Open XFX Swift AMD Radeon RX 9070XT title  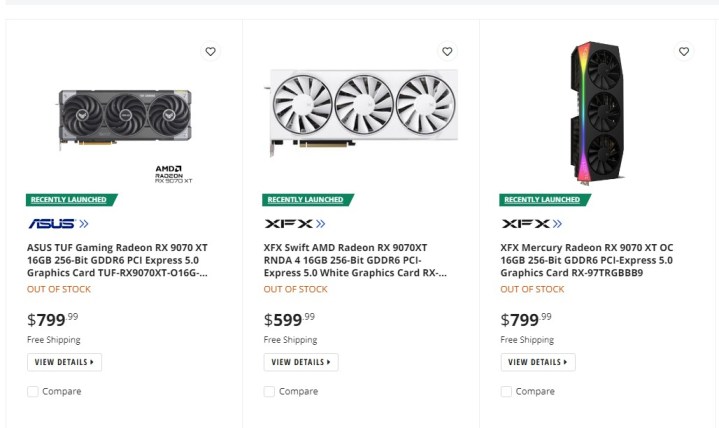pyautogui.click(x=355, y=259)
